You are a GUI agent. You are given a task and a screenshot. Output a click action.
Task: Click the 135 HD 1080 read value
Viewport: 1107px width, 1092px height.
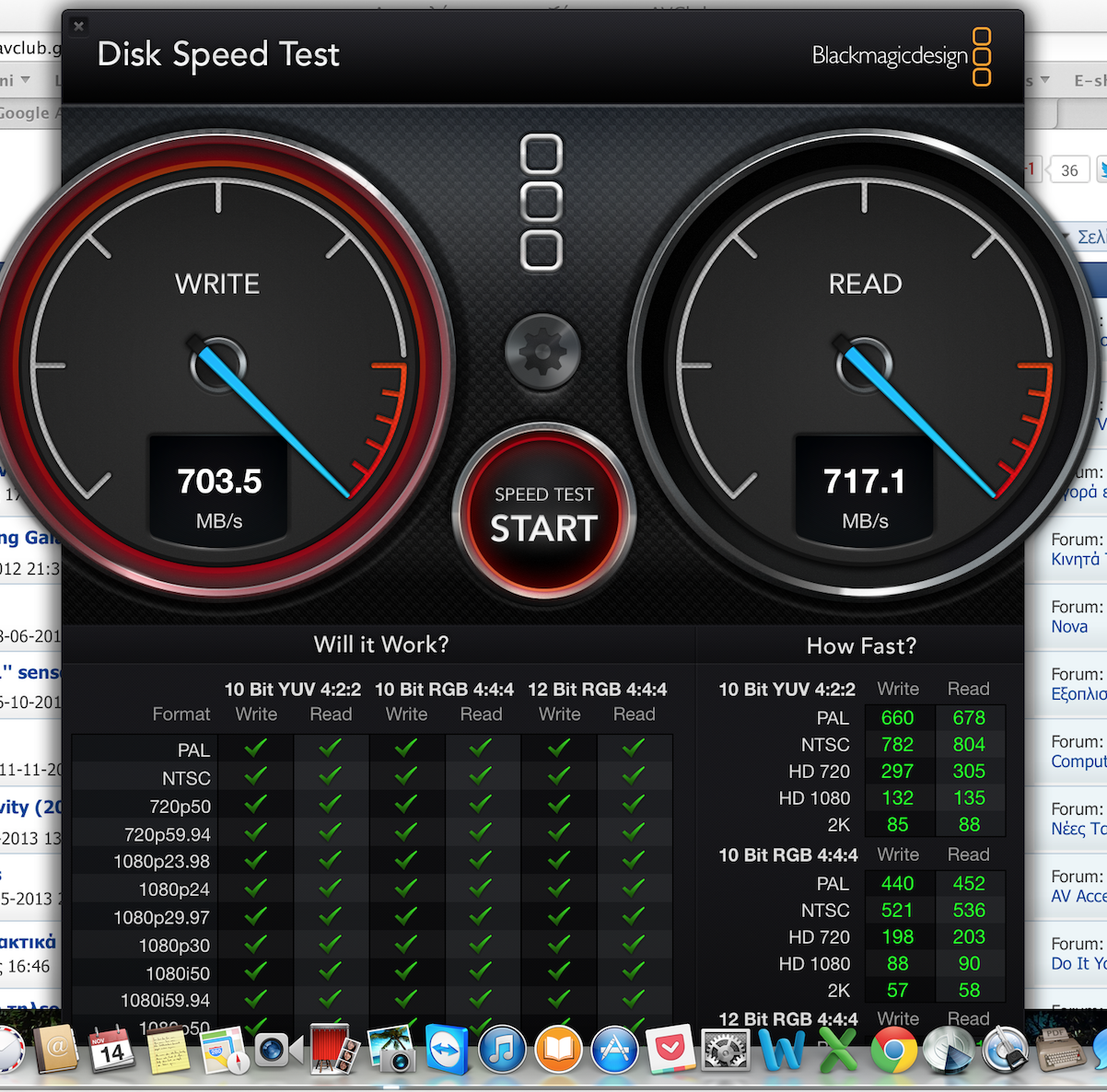(969, 798)
